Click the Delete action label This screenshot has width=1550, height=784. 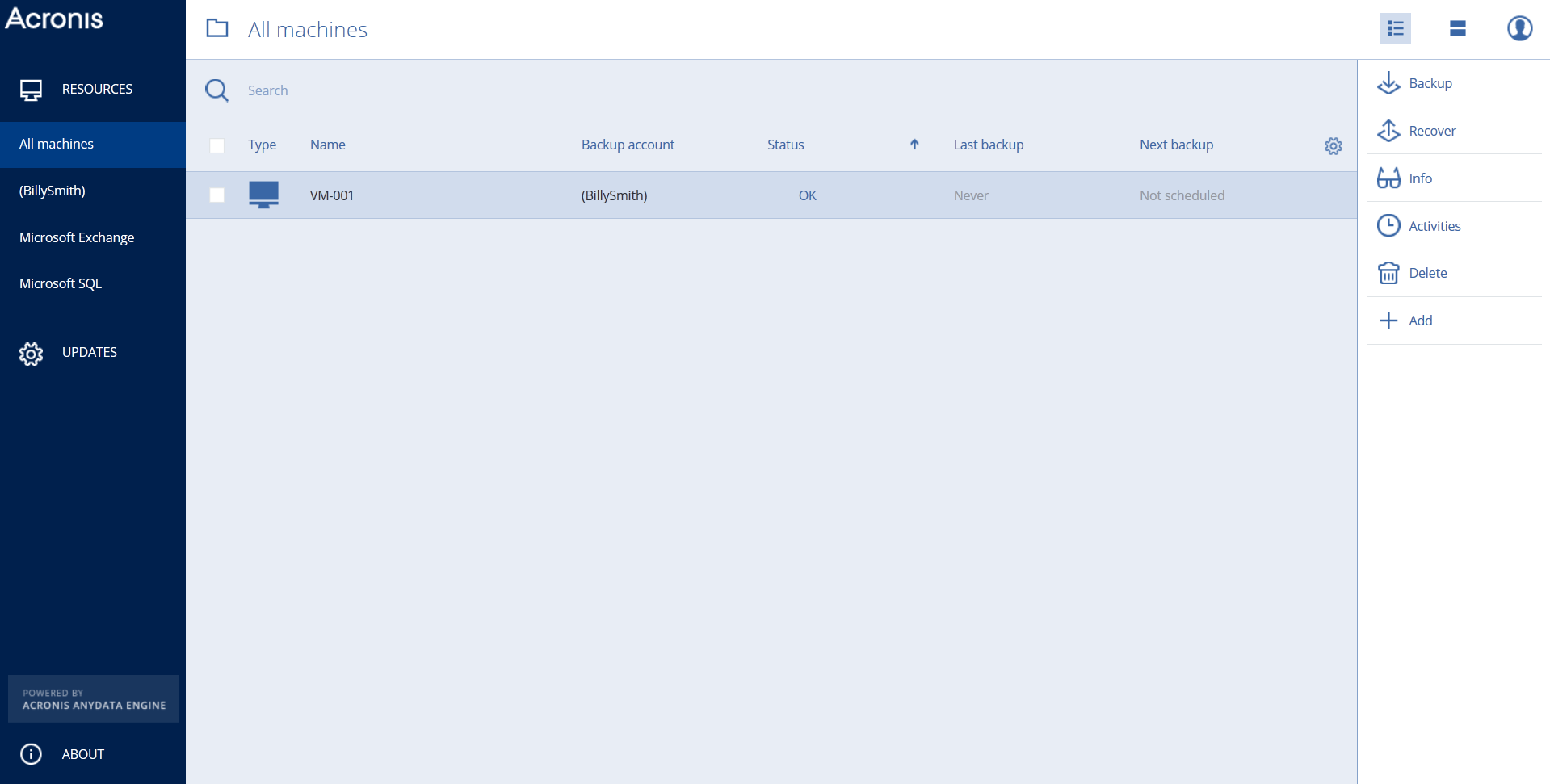(x=1427, y=273)
